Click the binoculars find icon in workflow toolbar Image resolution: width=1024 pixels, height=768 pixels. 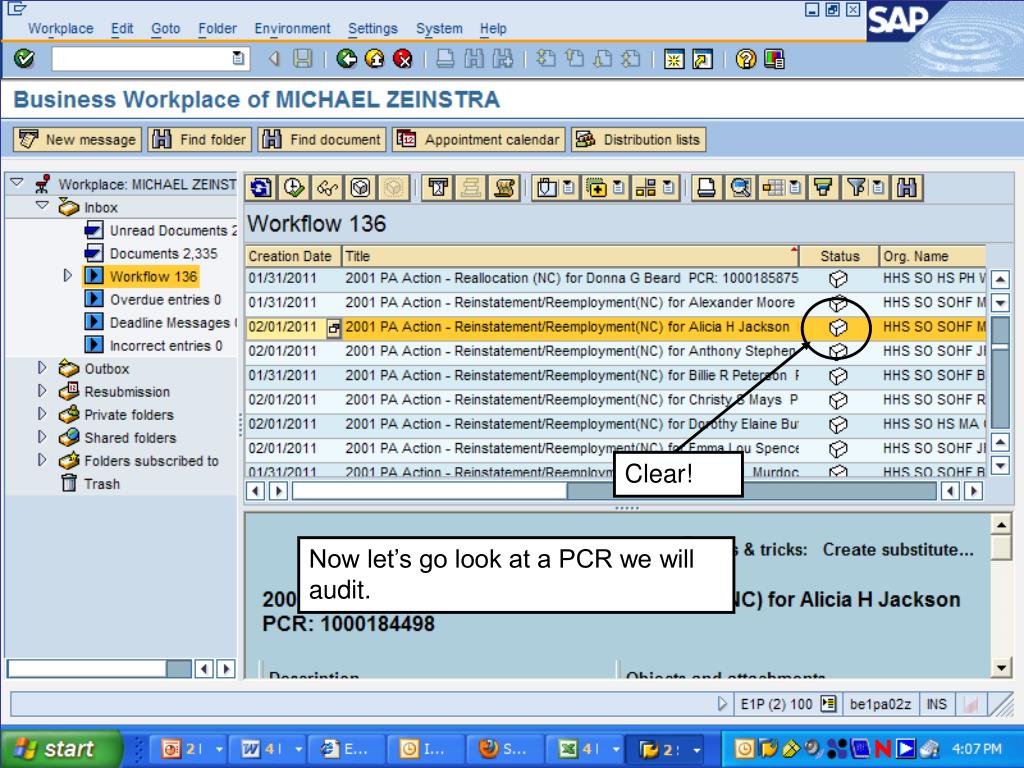click(906, 188)
